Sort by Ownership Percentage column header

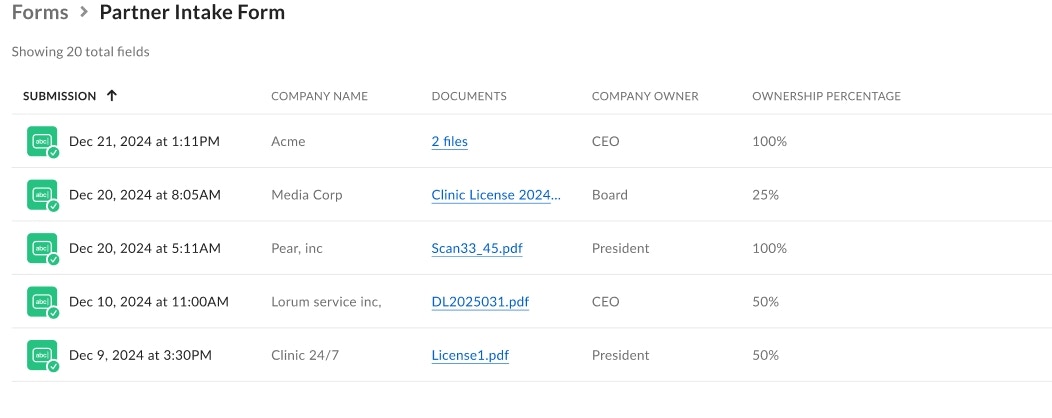827,96
